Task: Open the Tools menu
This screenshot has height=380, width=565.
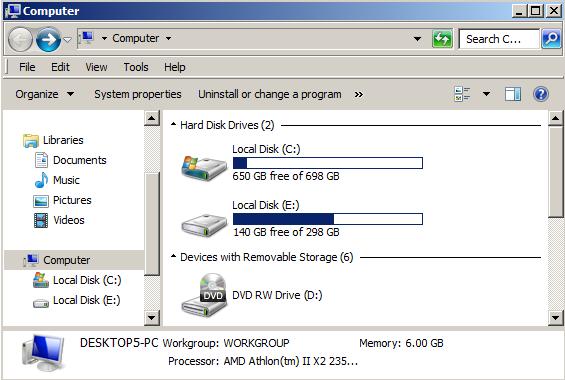Action: point(136,67)
